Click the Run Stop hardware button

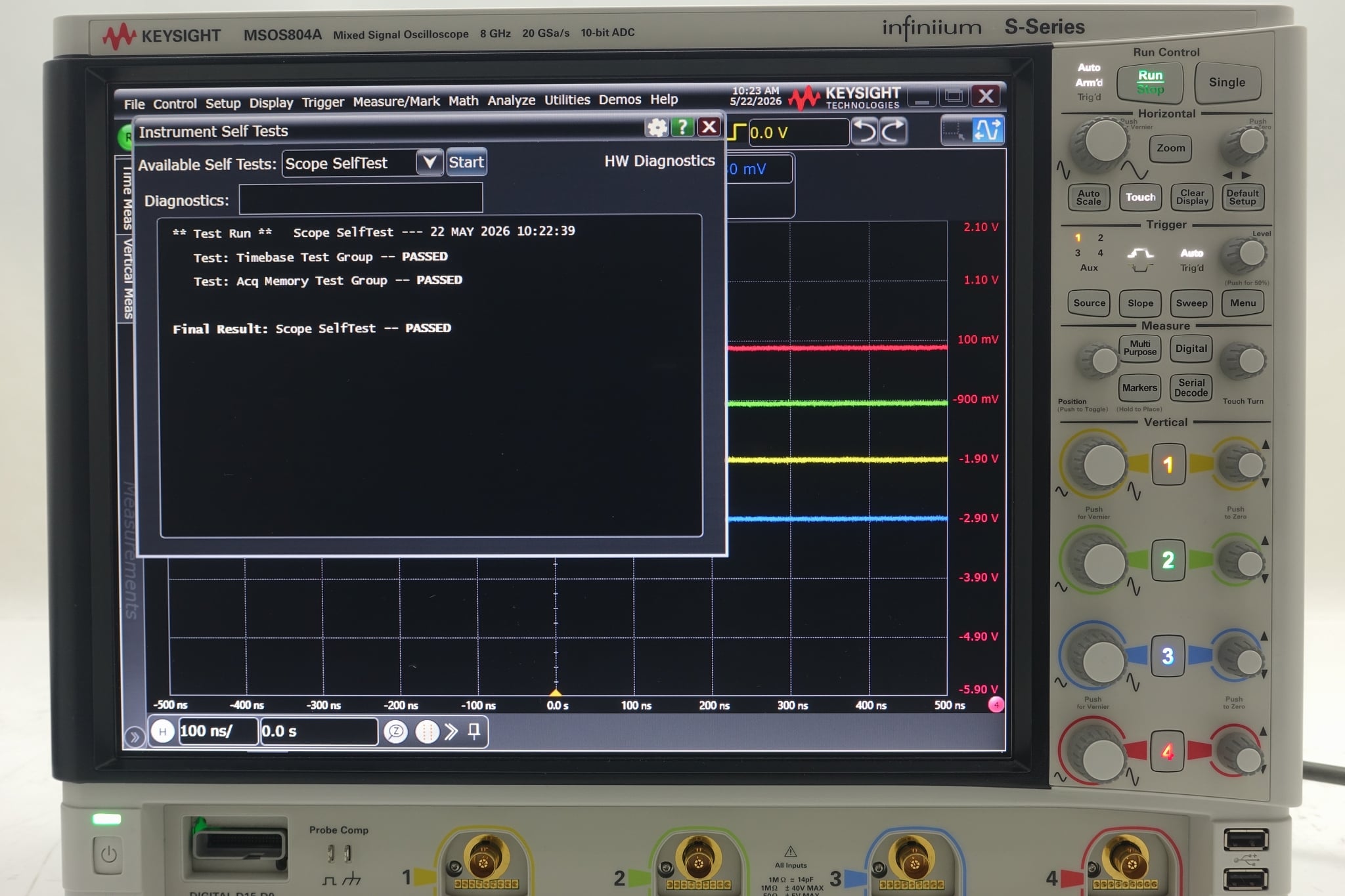tap(1150, 82)
